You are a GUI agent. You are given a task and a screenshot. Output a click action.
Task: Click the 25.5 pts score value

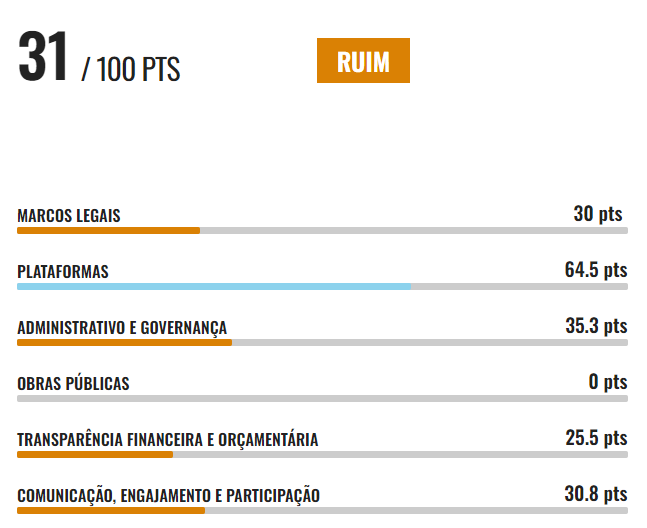[596, 438]
